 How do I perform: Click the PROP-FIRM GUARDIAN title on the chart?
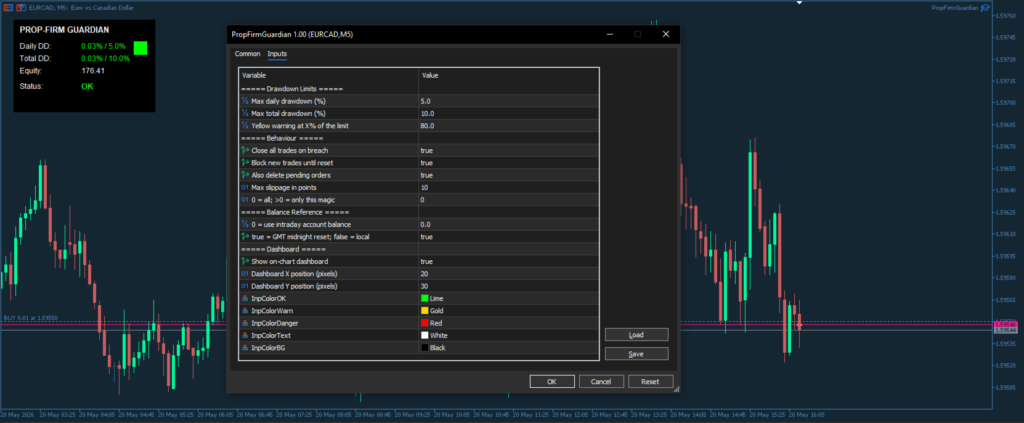pyautogui.click(x=65, y=30)
